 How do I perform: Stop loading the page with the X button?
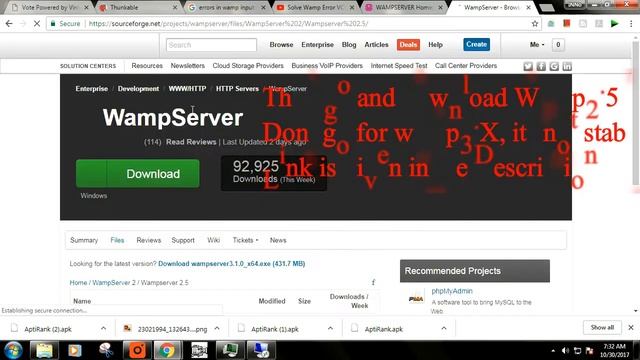pos(37,24)
